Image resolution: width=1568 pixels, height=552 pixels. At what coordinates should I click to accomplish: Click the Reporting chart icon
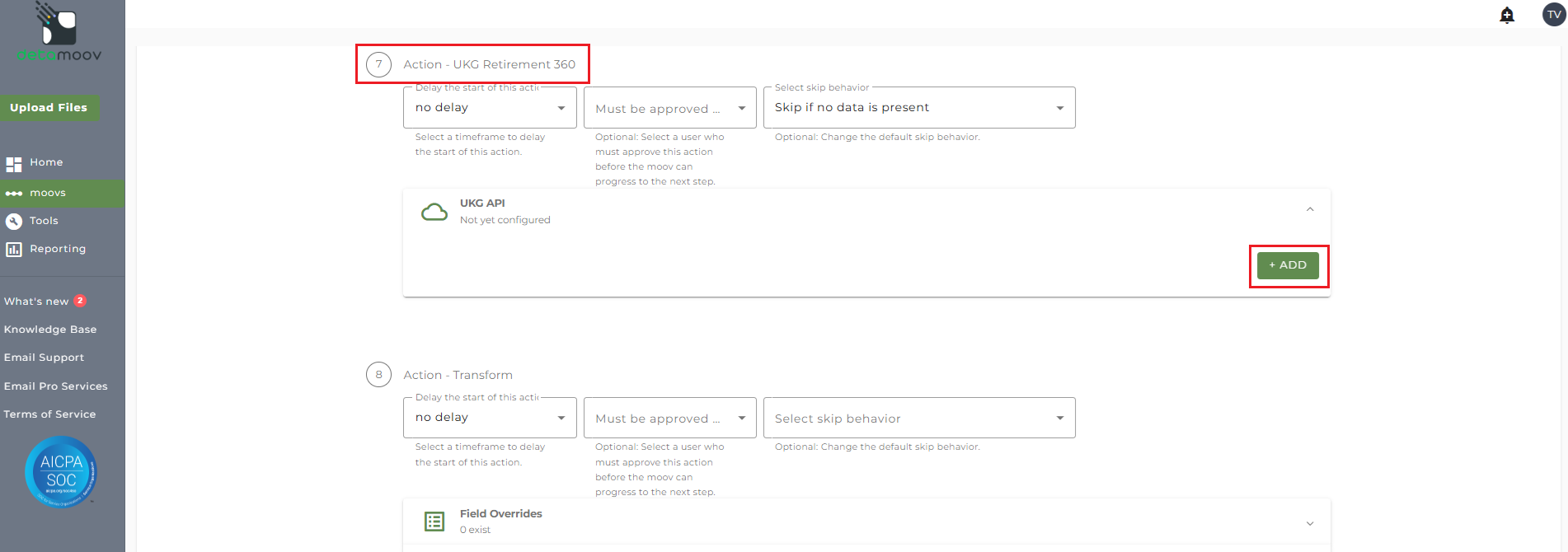coord(14,249)
